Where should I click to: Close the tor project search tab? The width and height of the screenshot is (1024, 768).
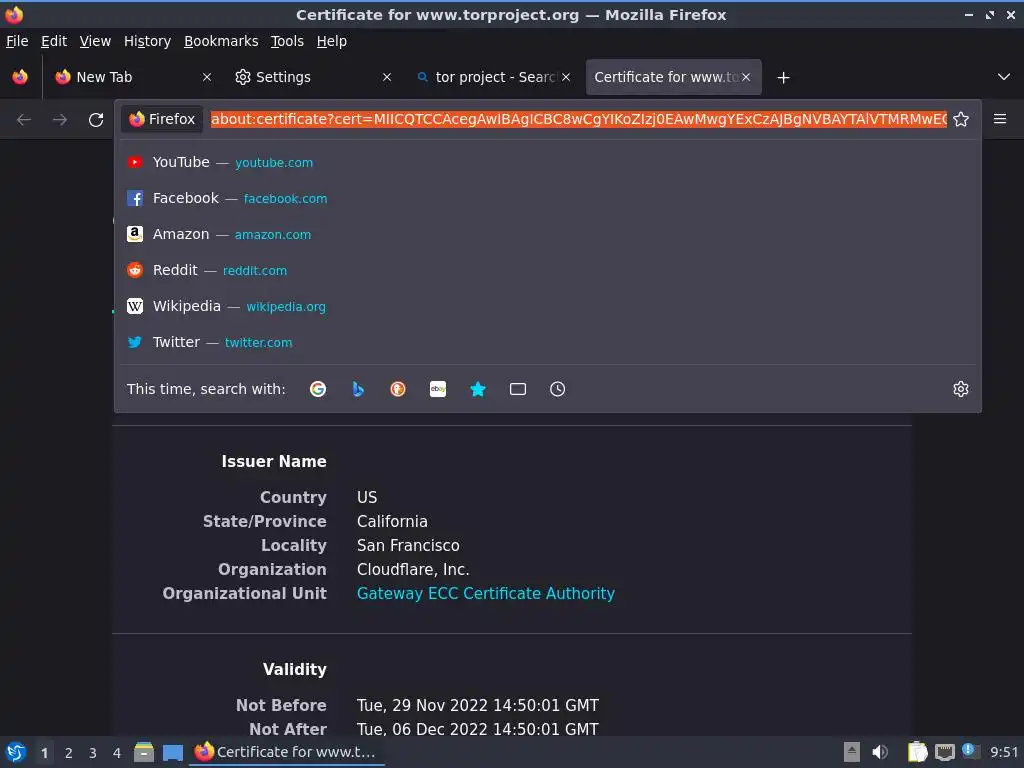click(566, 77)
